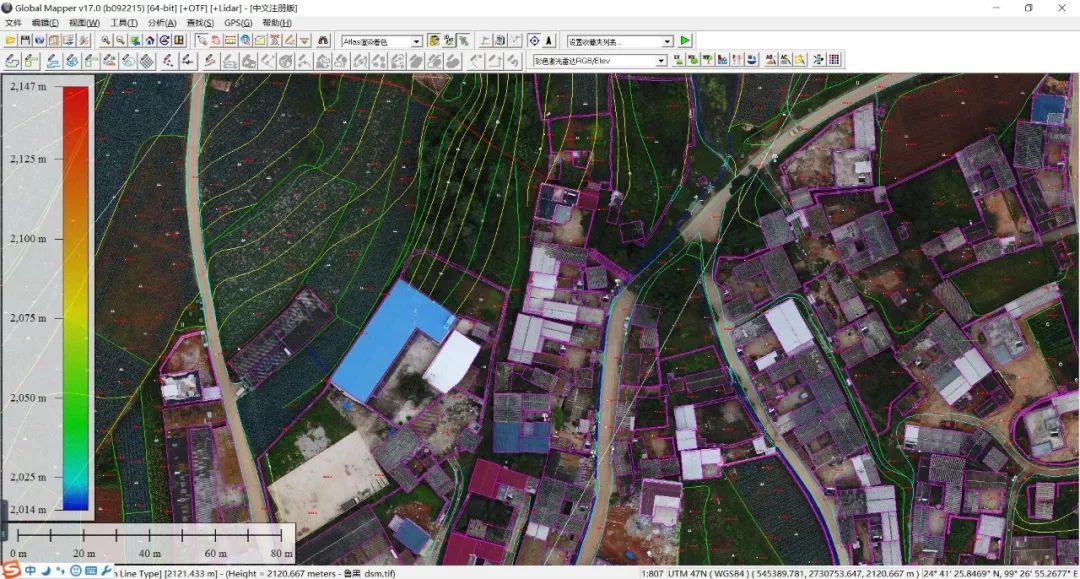Open the 帮助(H) help menu
This screenshot has width=1080, height=579.
pos(277,22)
